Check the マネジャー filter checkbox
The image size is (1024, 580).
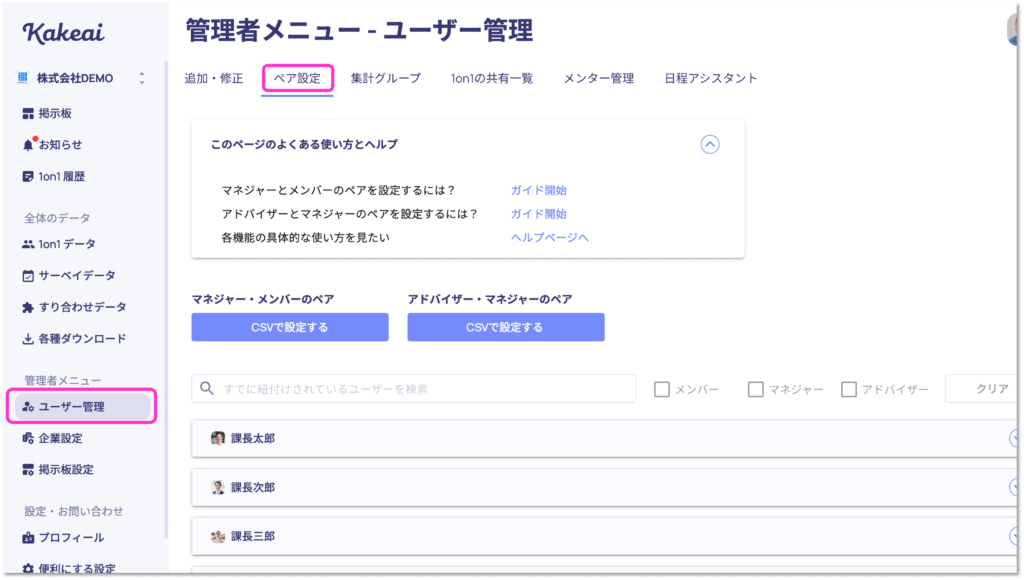(756, 389)
